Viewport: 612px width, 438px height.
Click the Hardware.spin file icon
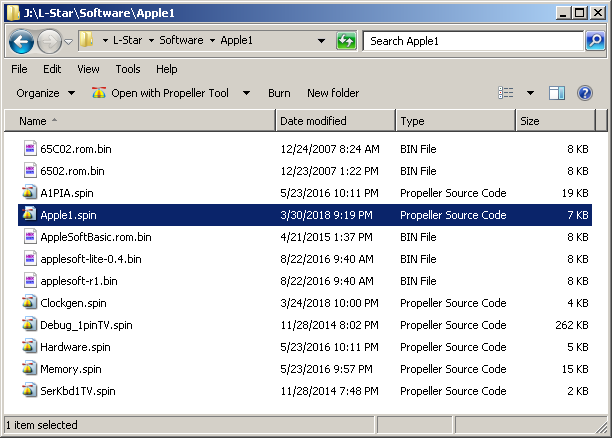pos(29,347)
